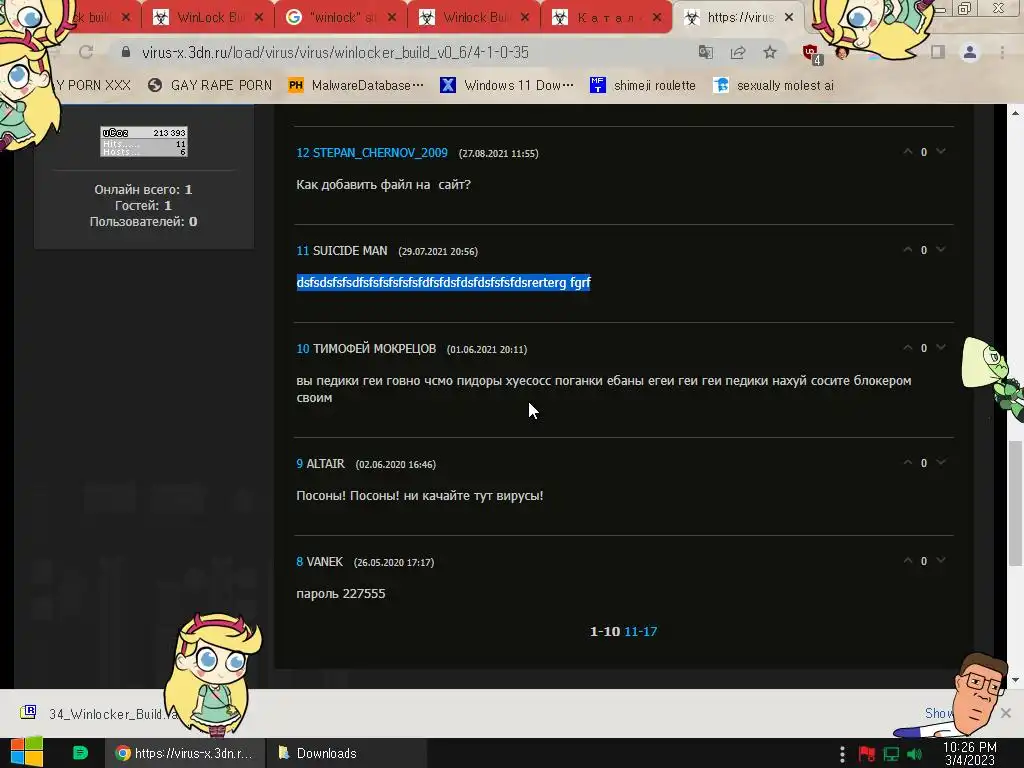Open the Windows Start button

pos(26,752)
